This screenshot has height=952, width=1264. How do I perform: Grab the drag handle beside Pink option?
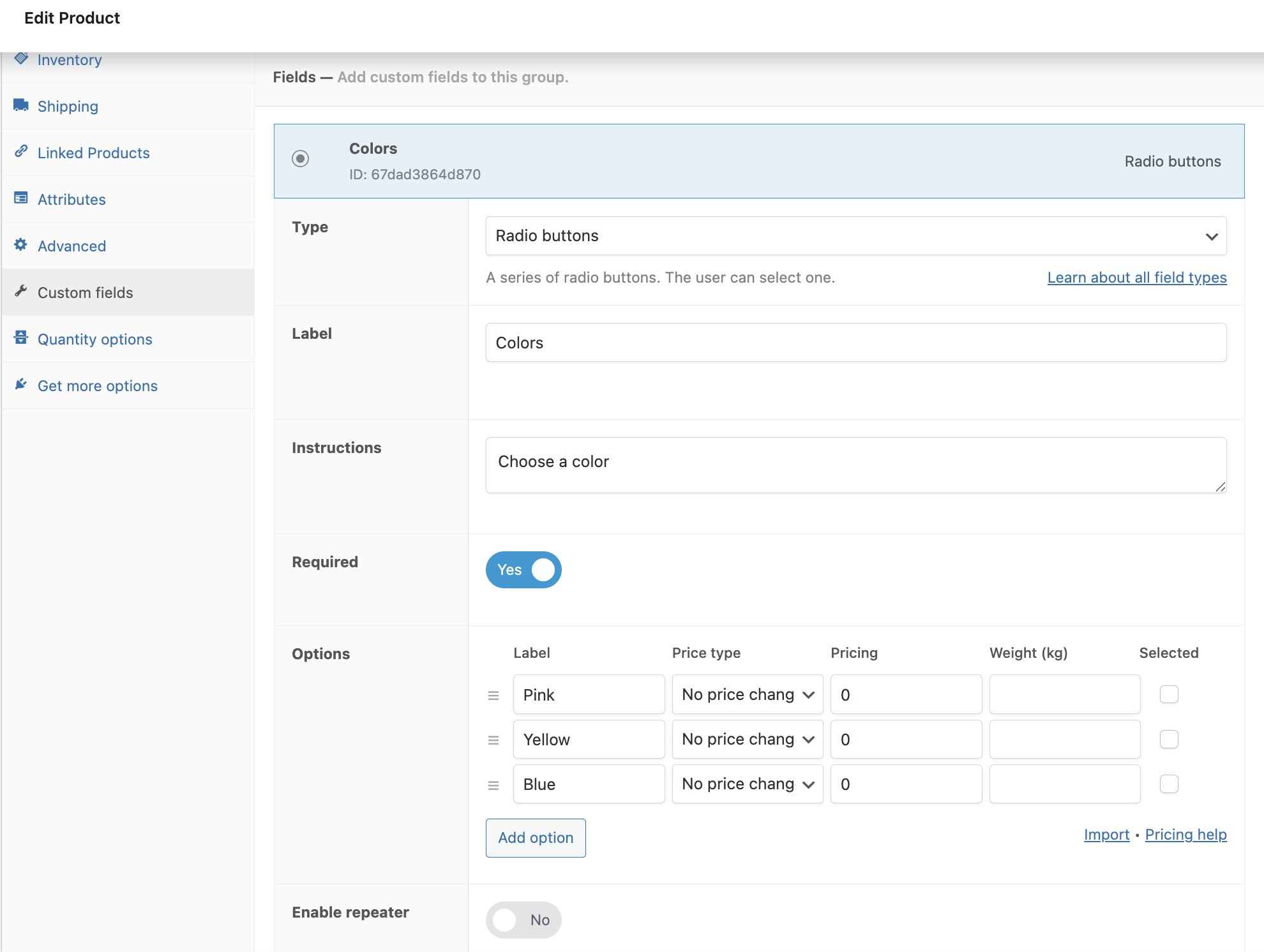click(493, 695)
